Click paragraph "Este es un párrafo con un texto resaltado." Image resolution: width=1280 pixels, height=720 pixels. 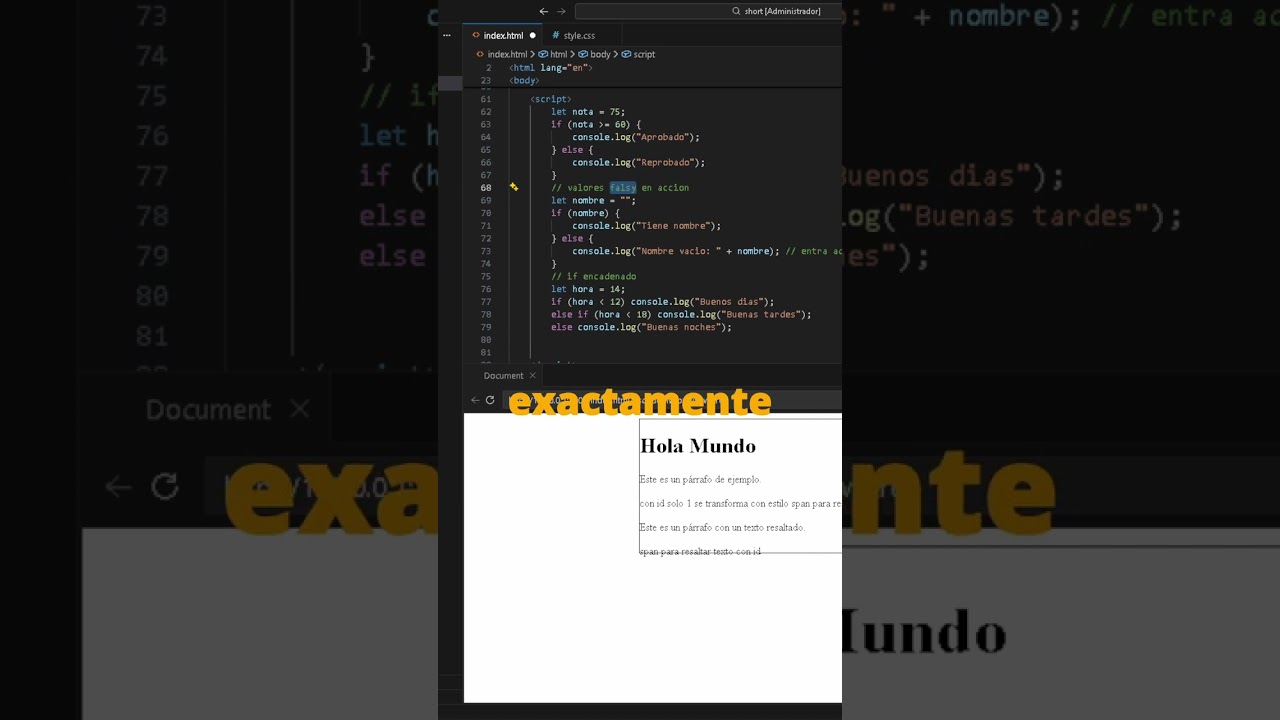click(x=722, y=528)
